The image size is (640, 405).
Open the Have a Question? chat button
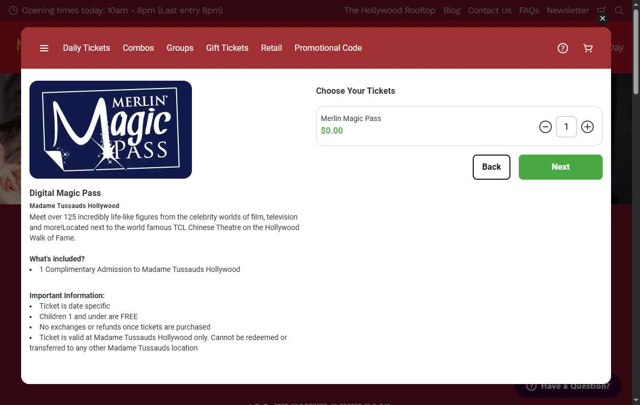click(x=567, y=386)
